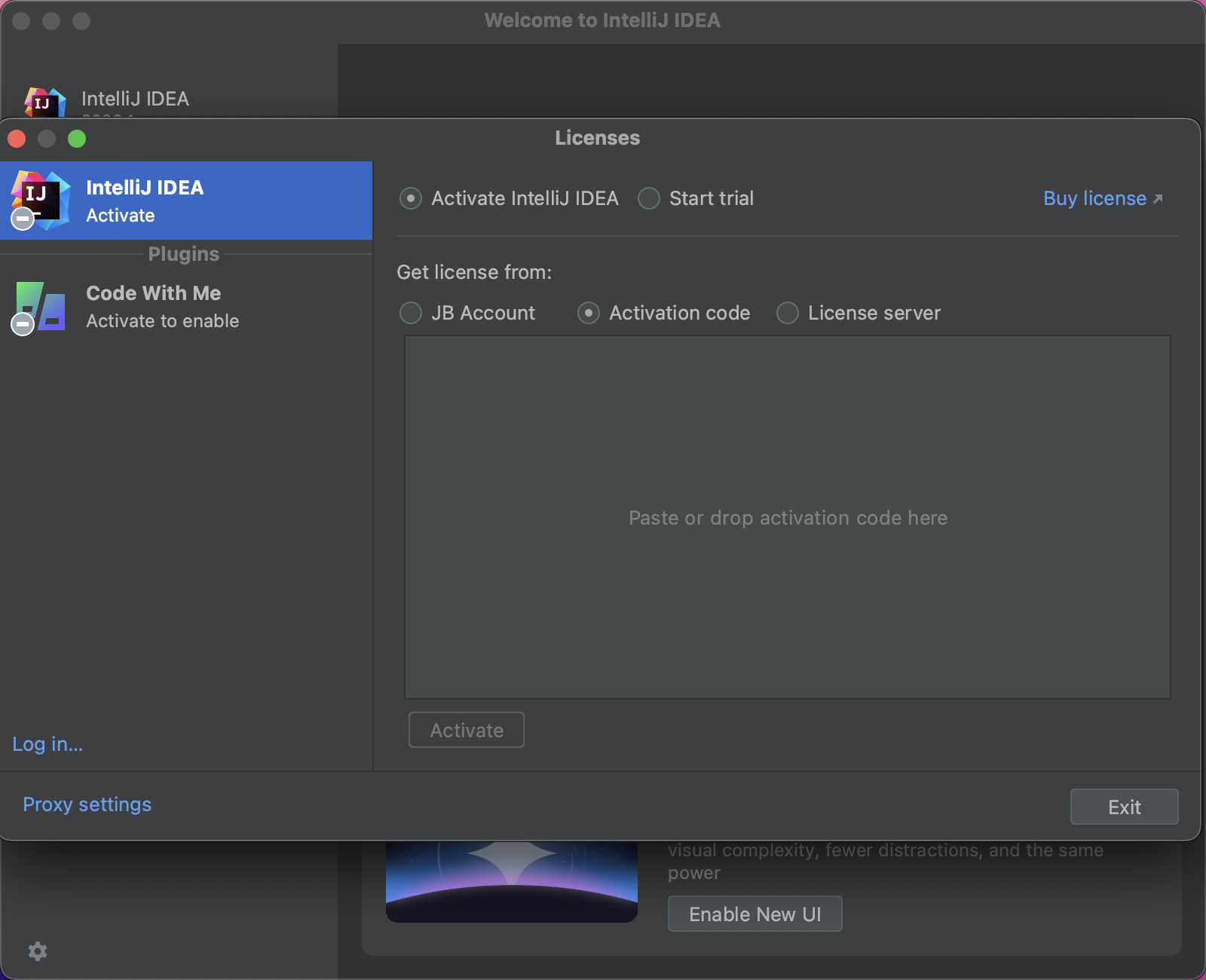
Task: Select the Code With Me plugin entry
Action: tap(186, 307)
